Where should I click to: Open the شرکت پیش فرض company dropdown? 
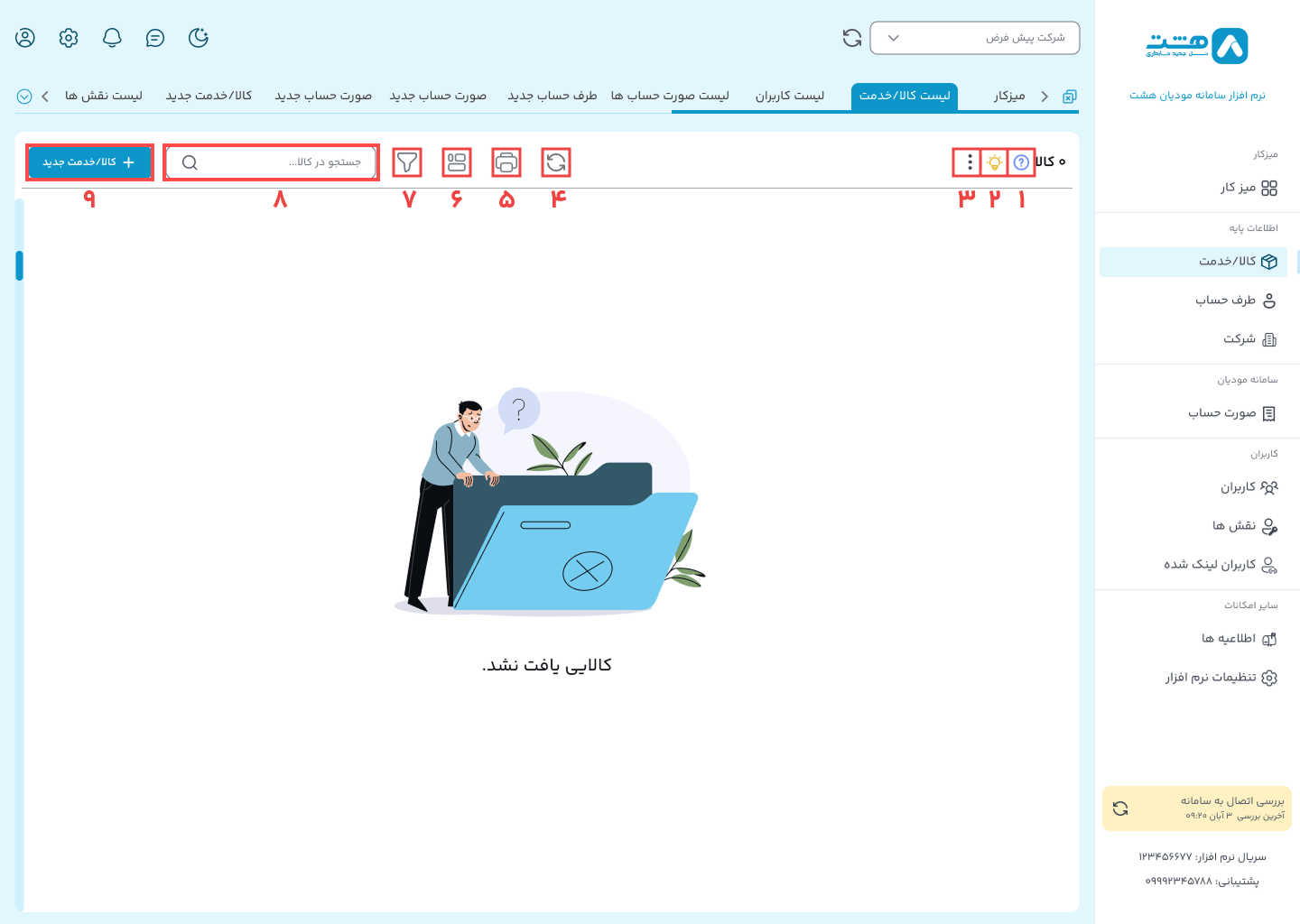pyautogui.click(x=974, y=38)
